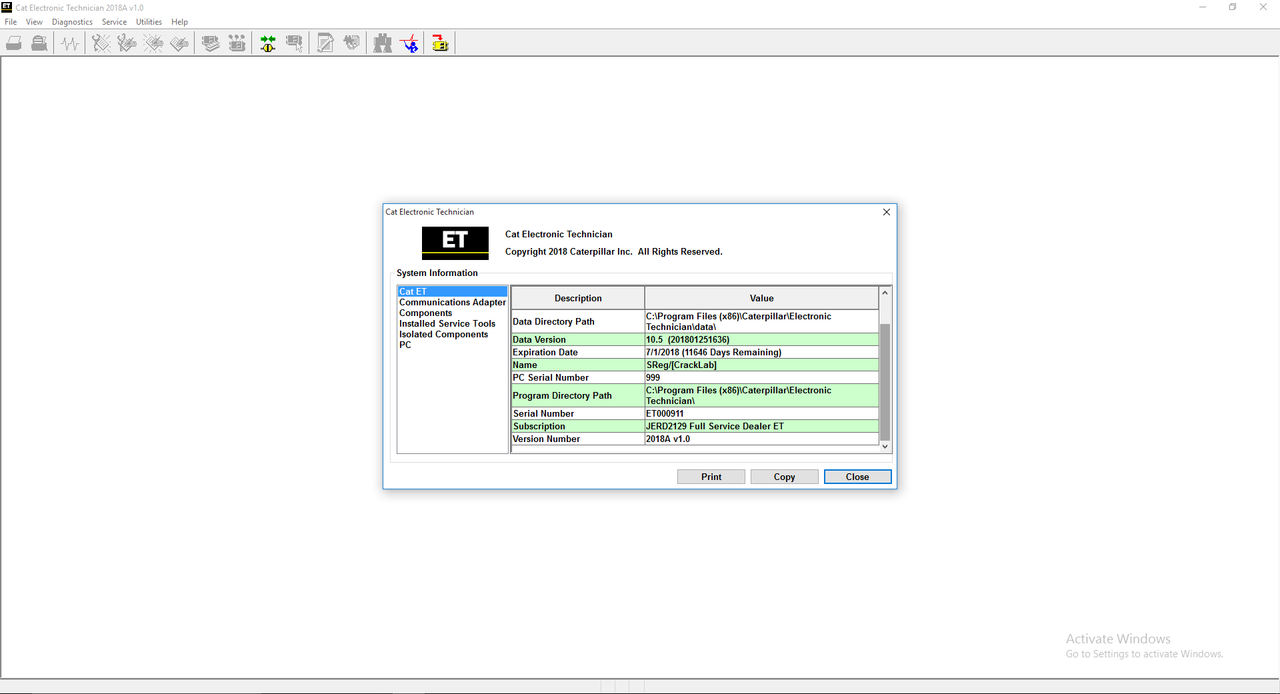1280x694 pixels.
Task: Click the notepad-and-pencil toolbar icon
Action: (325, 43)
